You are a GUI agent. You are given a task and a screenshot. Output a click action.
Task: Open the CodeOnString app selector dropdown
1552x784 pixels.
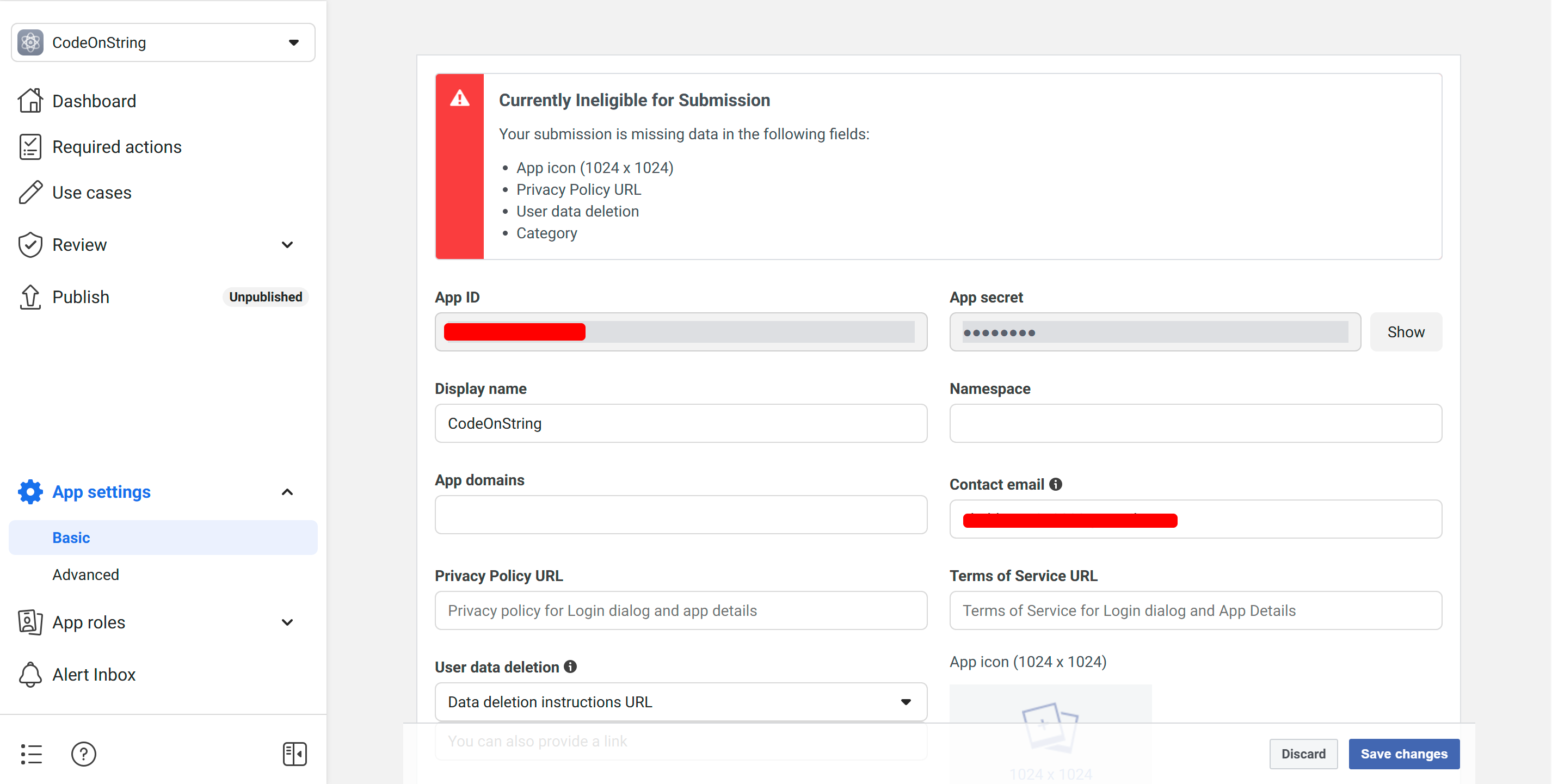tap(163, 43)
